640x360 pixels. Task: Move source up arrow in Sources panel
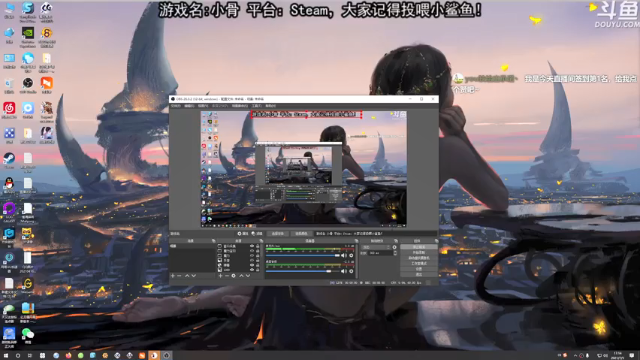point(241,276)
